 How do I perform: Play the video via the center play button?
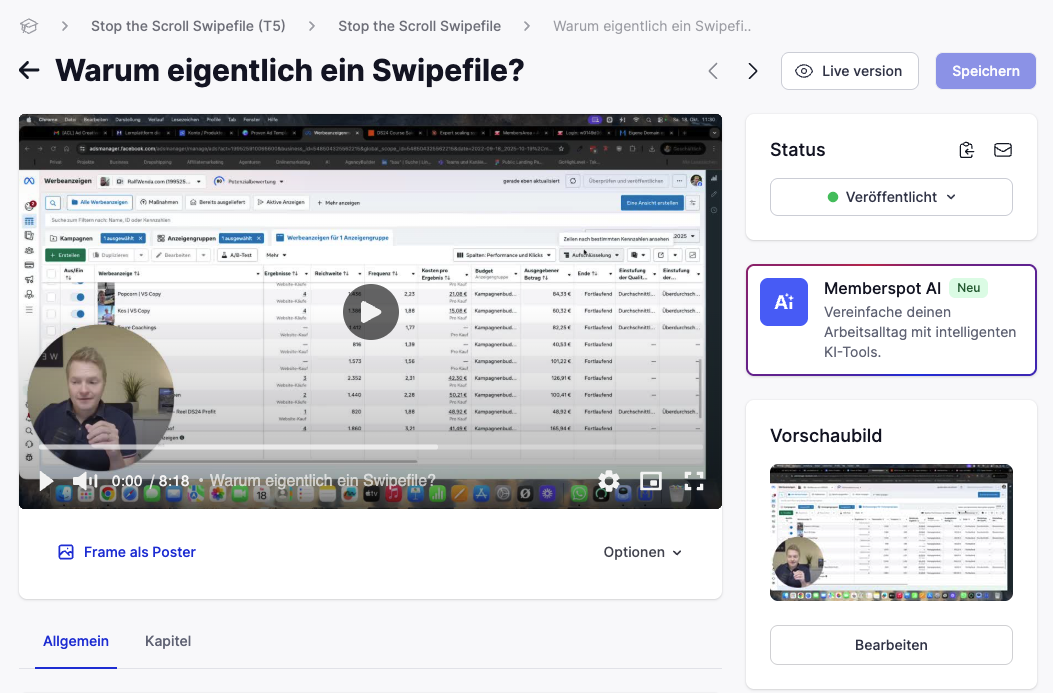pyautogui.click(x=371, y=312)
